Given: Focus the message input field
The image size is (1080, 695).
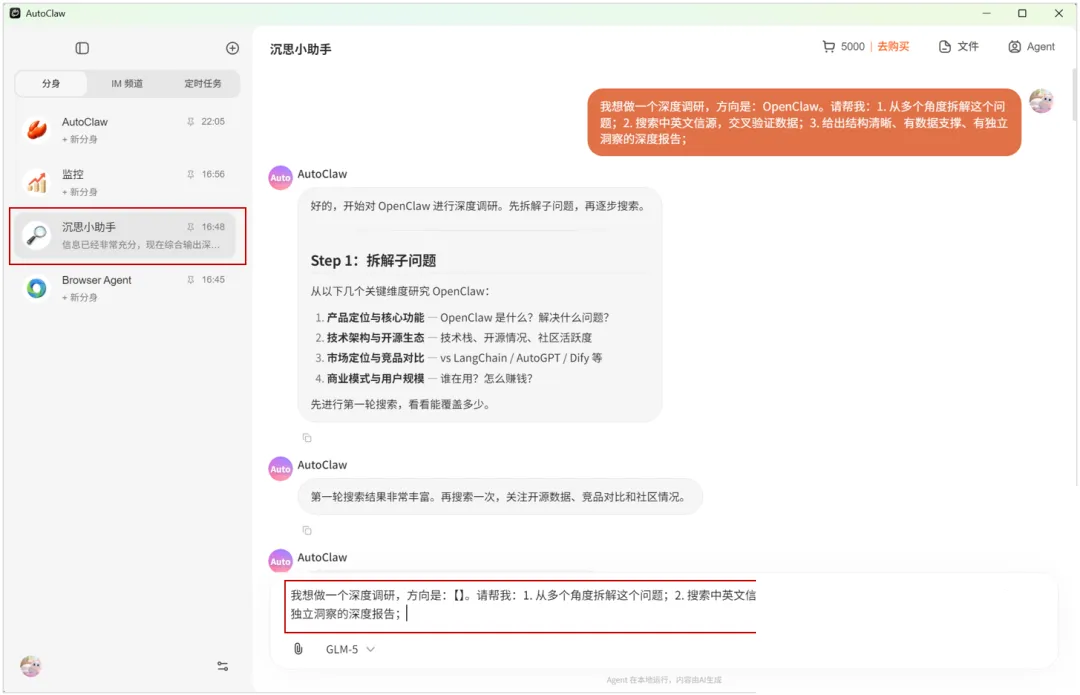Looking at the screenshot, I should click(521, 606).
